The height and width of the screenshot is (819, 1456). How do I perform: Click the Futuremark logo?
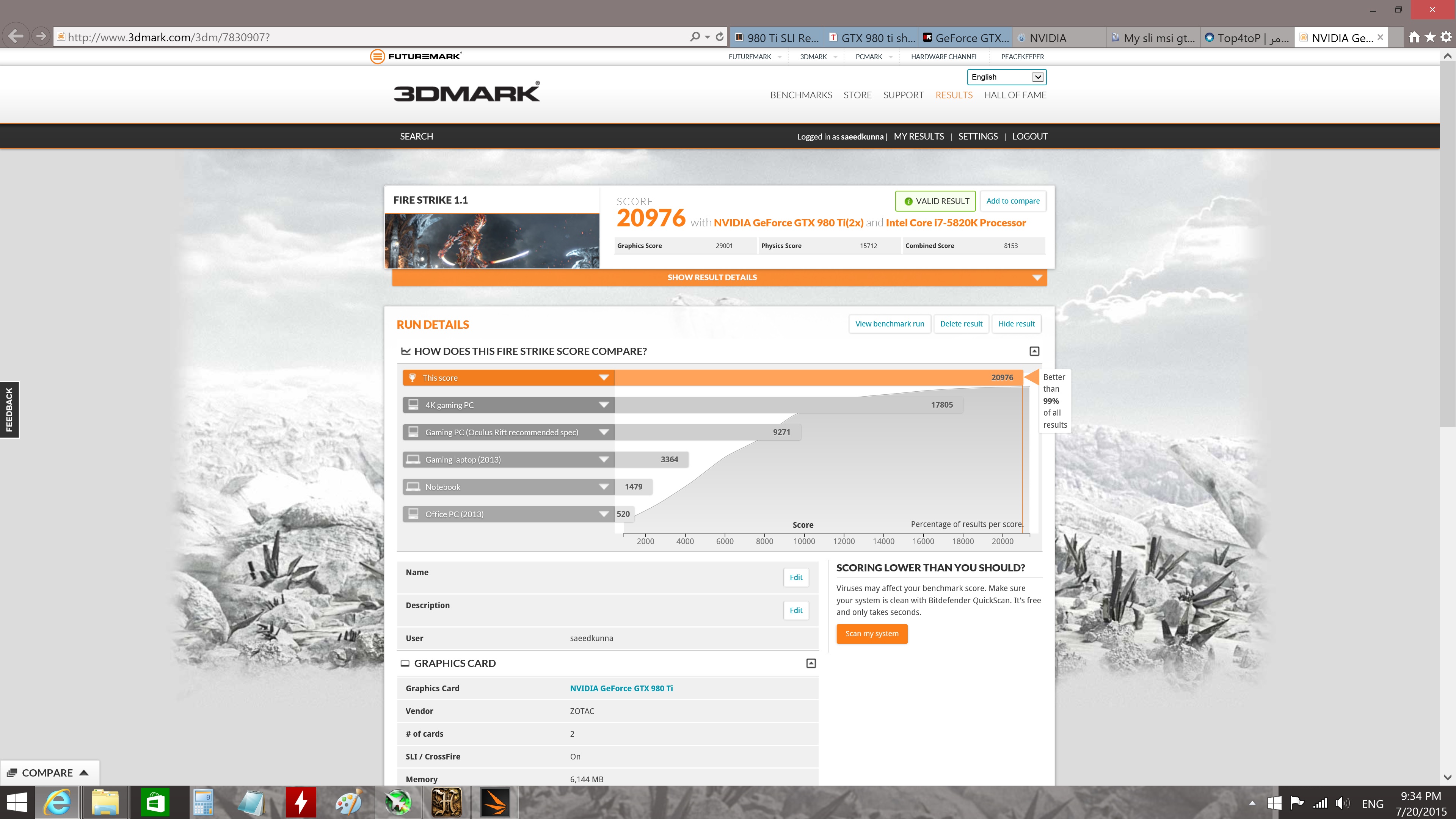pos(416,56)
